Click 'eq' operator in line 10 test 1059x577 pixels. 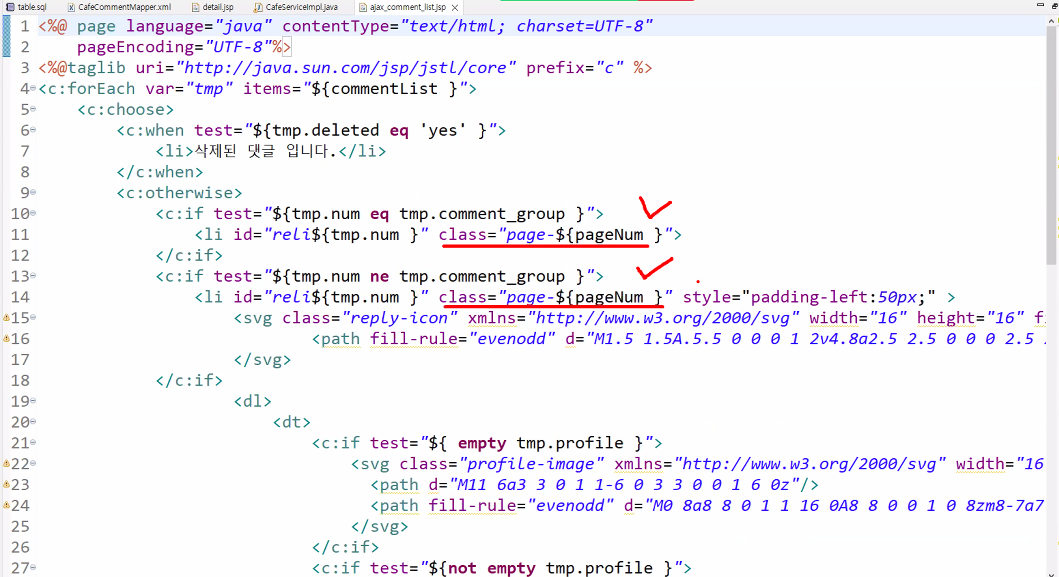pos(379,214)
